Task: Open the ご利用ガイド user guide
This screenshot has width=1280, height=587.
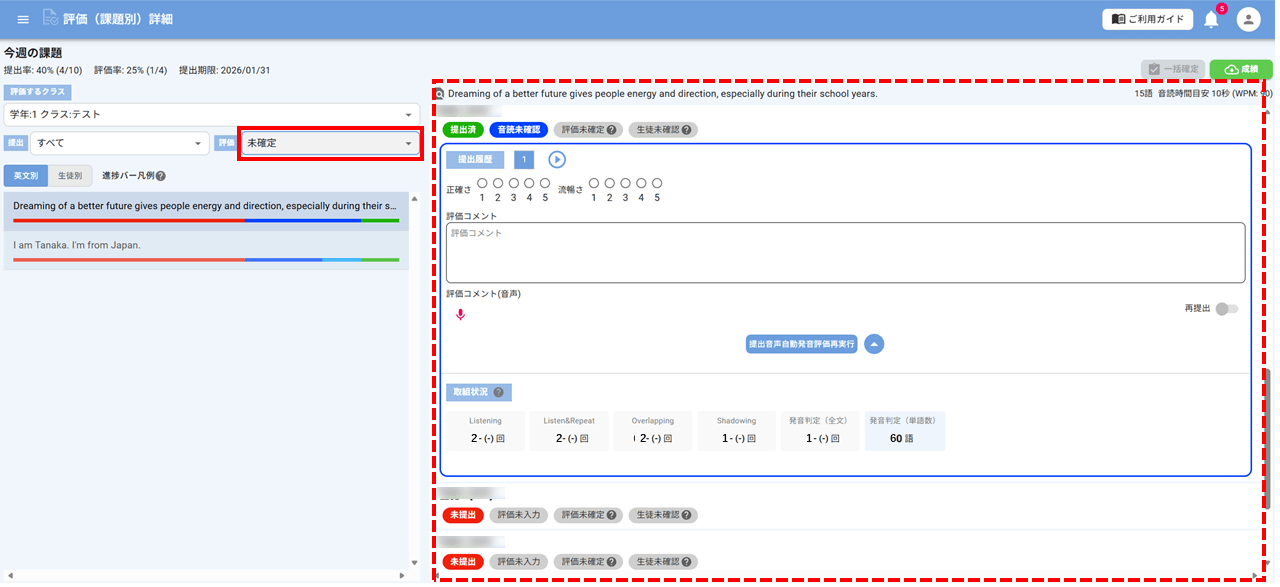Action: click(x=1147, y=19)
